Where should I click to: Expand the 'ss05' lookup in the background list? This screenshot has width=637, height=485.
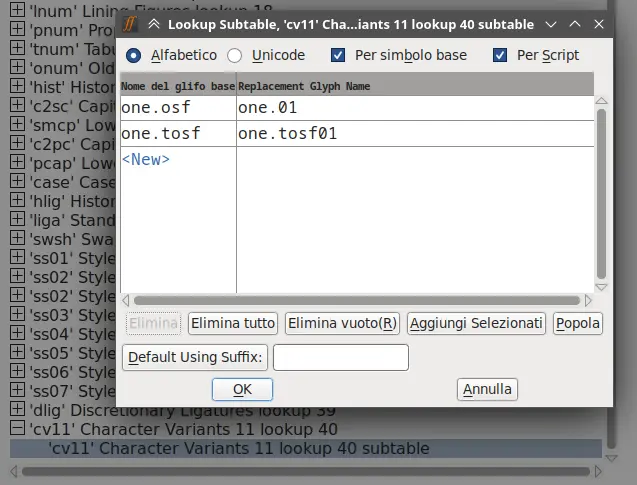point(17,352)
